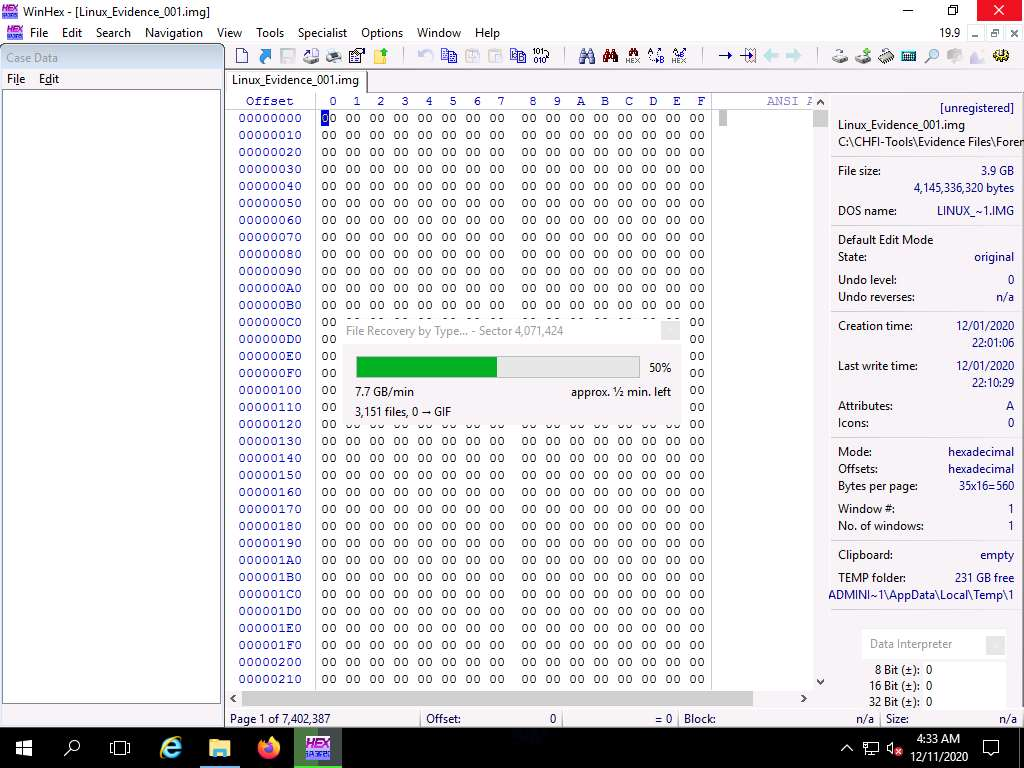Viewport: 1024px width, 768px height.
Task: Open the Case Data Edit menu
Action: click(x=49, y=79)
